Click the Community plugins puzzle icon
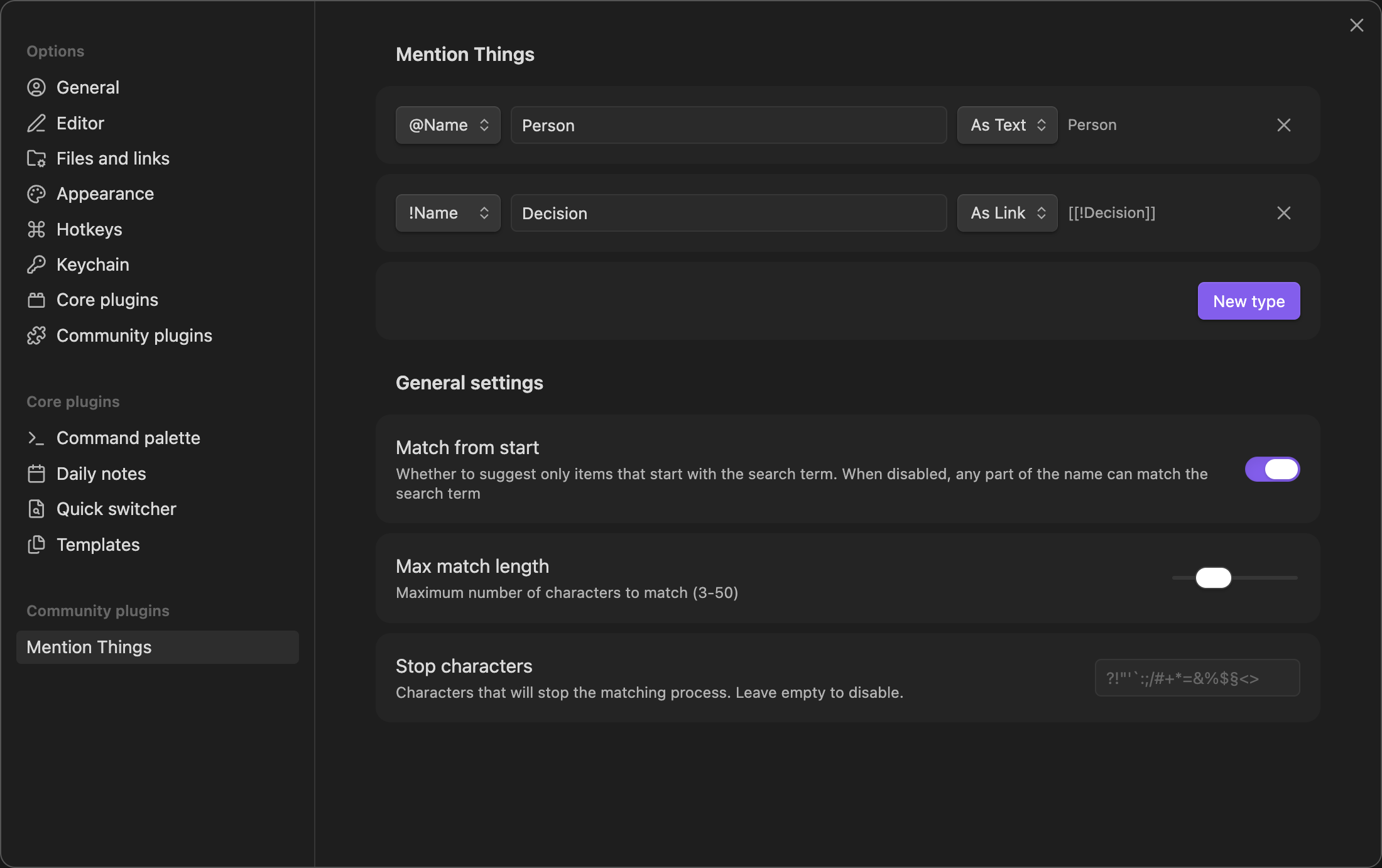 click(x=36, y=335)
